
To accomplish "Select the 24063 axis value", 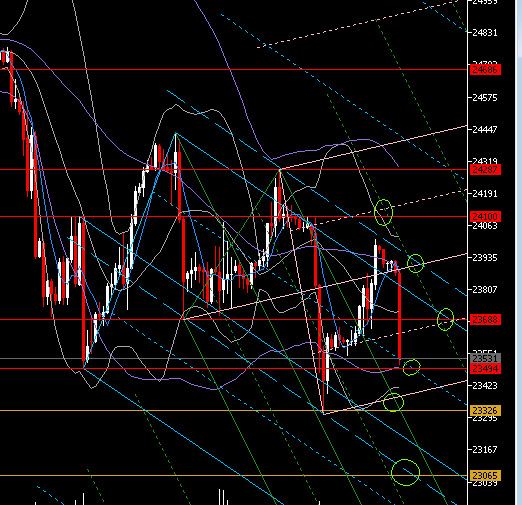I will (x=485, y=226).
